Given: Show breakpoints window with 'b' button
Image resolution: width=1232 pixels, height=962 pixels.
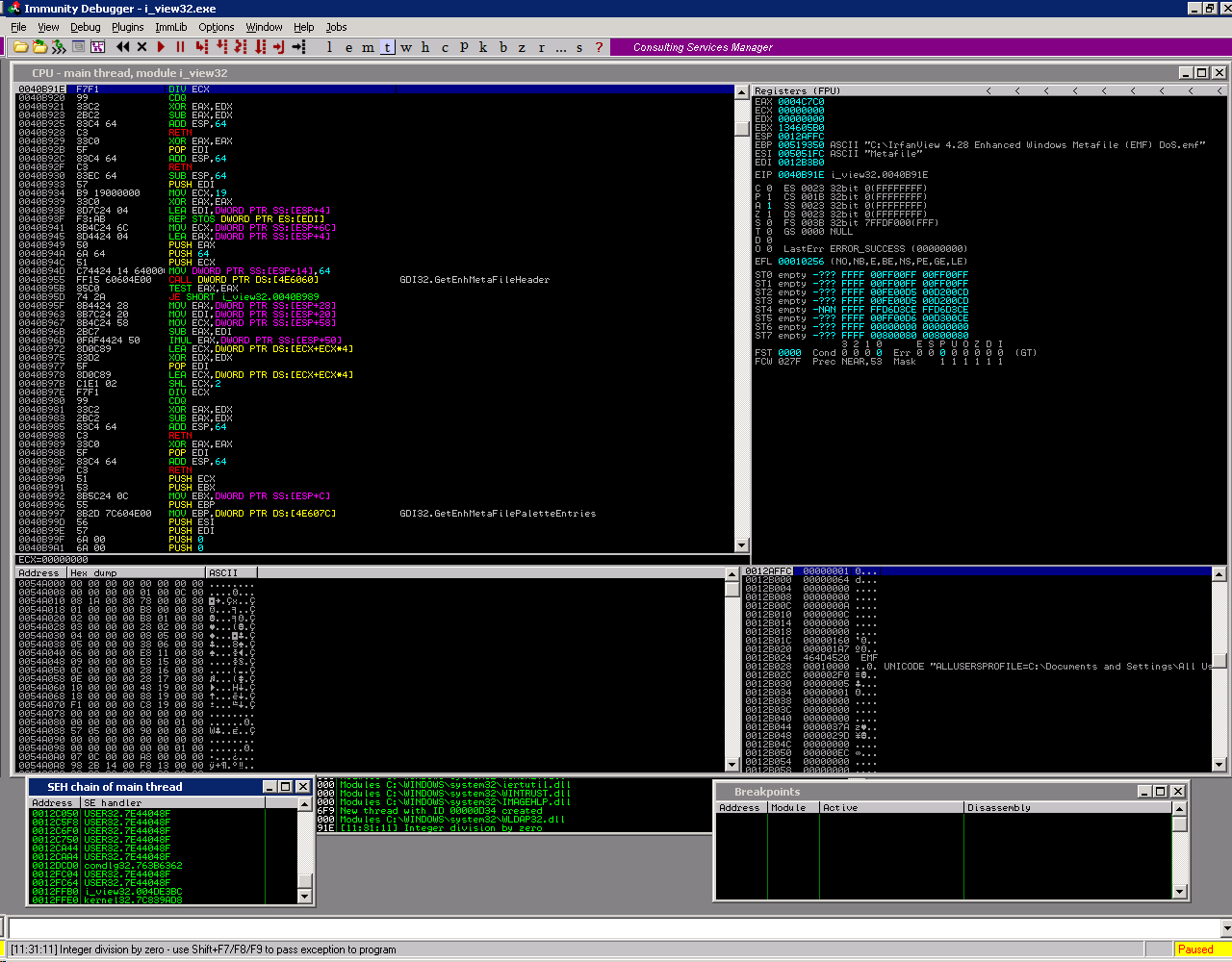Looking at the screenshot, I should [x=502, y=47].
